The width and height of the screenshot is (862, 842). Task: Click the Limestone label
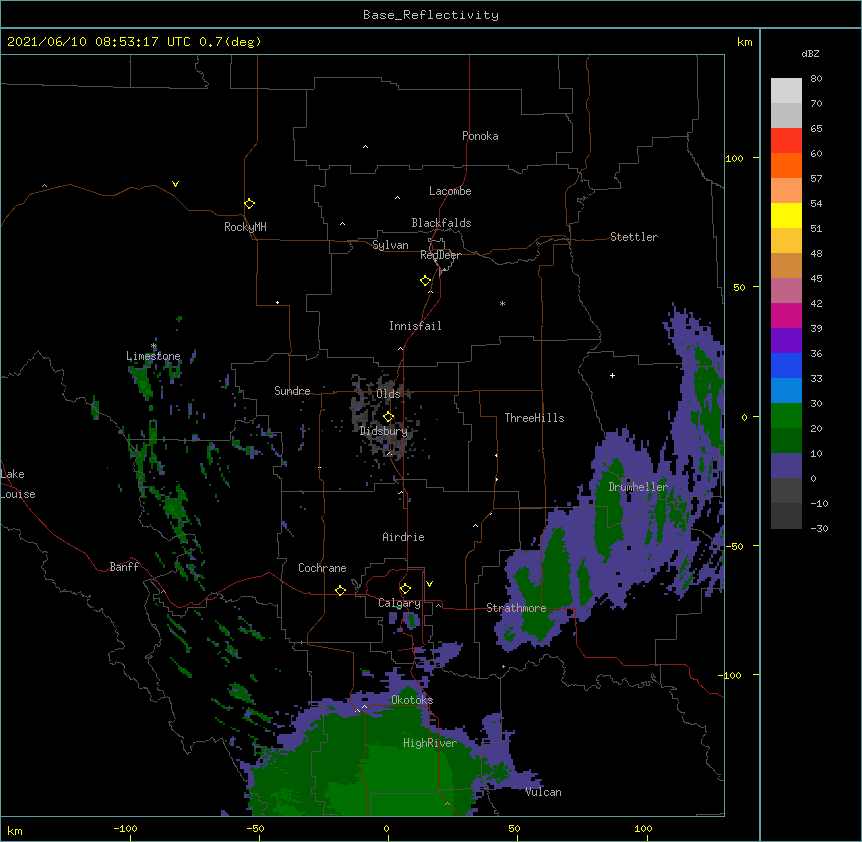pos(153,356)
